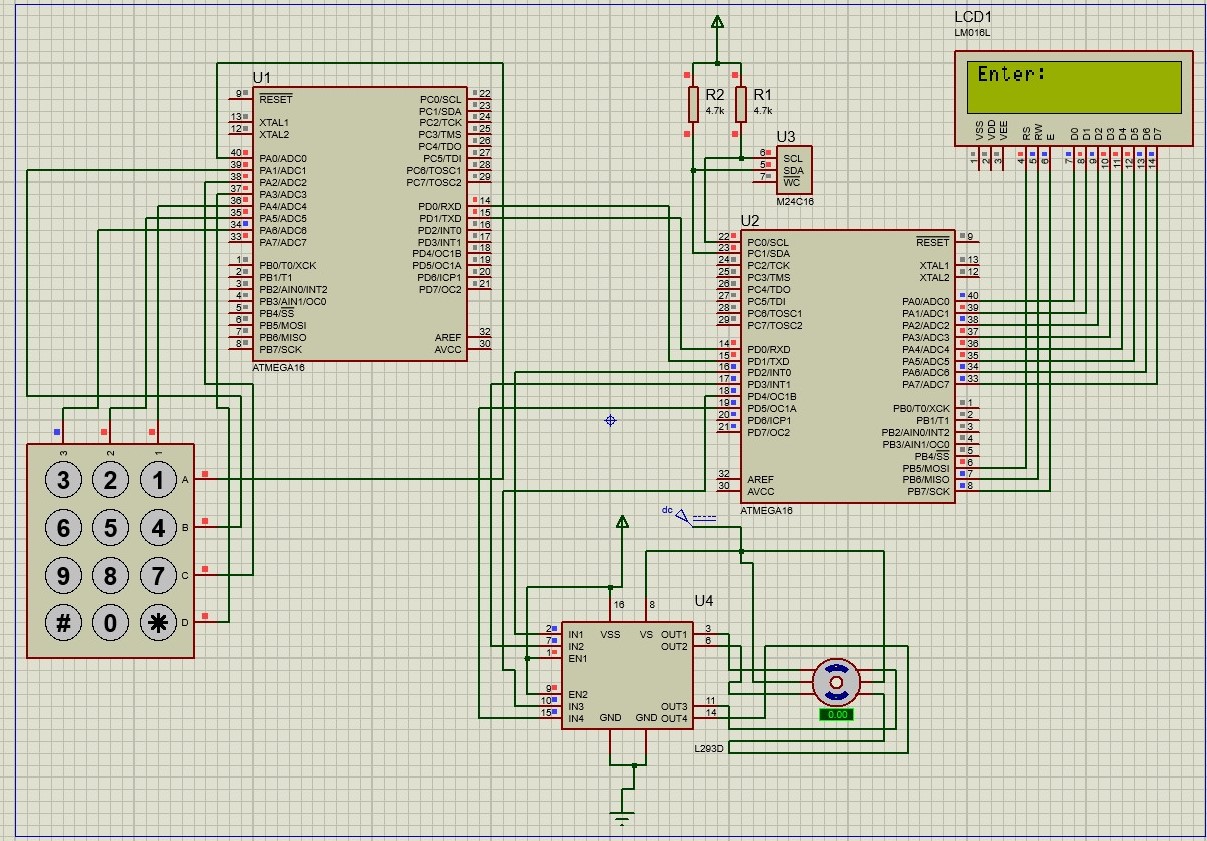The width and height of the screenshot is (1207, 841).
Task: Click the M24C16 part name label
Action: pos(795,202)
